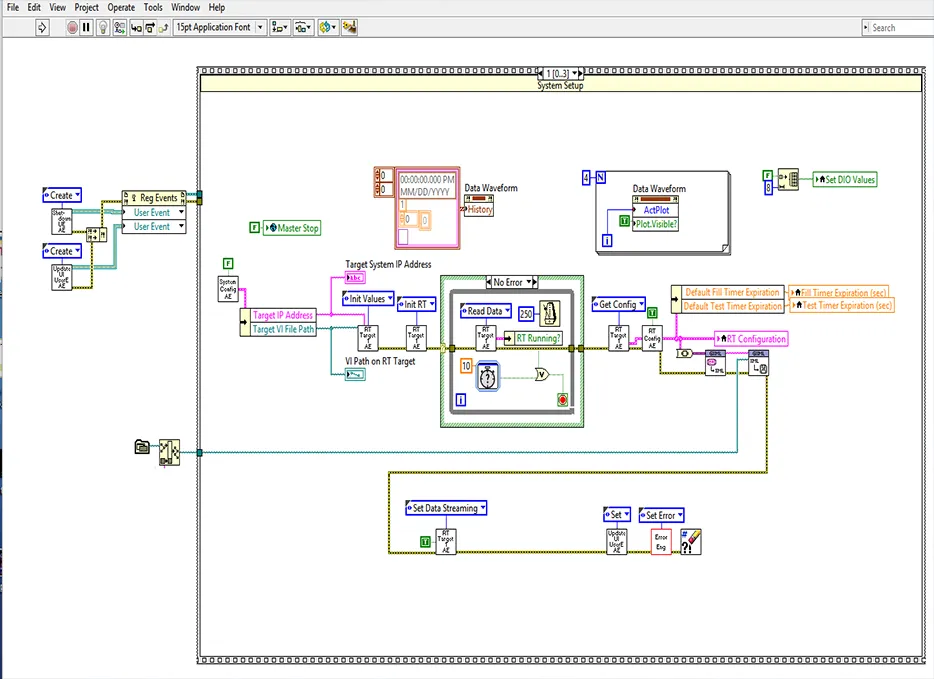The width and height of the screenshot is (934, 679).
Task: Click the Run arrow button
Action: click(42, 28)
